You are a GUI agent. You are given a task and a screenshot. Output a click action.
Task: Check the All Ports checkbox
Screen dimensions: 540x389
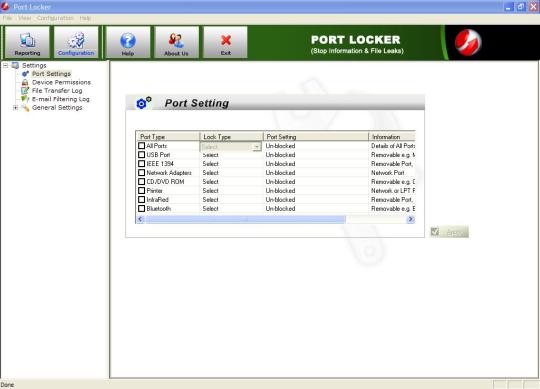[142, 146]
